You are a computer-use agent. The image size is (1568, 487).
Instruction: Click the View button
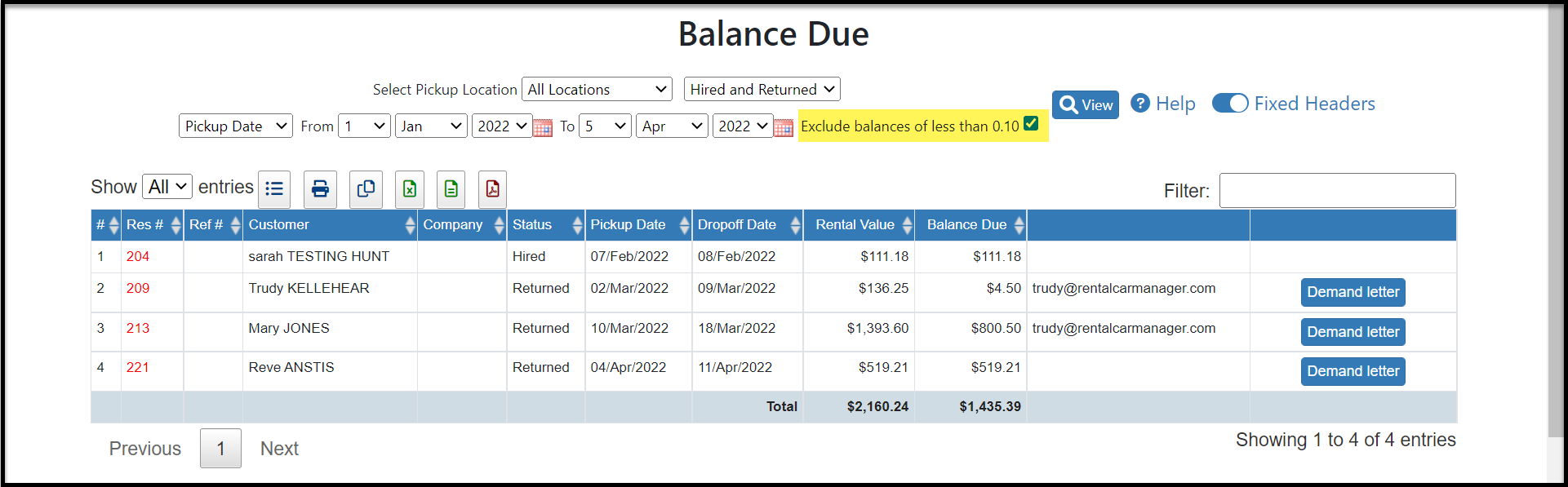pos(1086,104)
